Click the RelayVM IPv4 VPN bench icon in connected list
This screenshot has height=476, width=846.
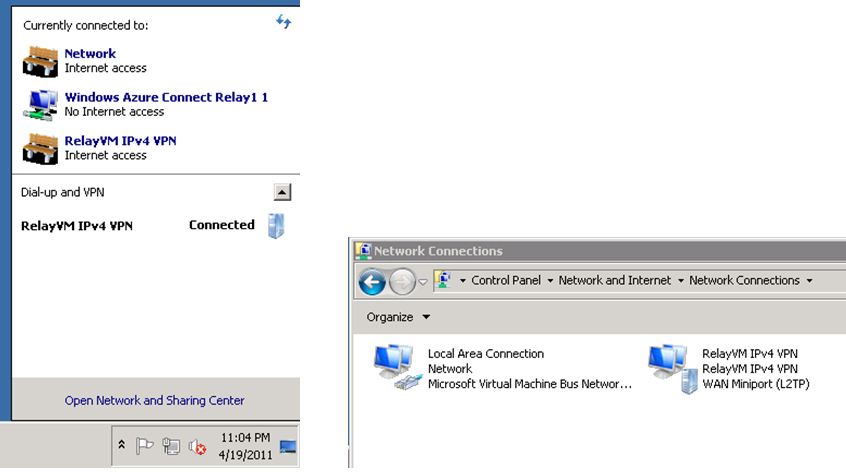(40, 149)
